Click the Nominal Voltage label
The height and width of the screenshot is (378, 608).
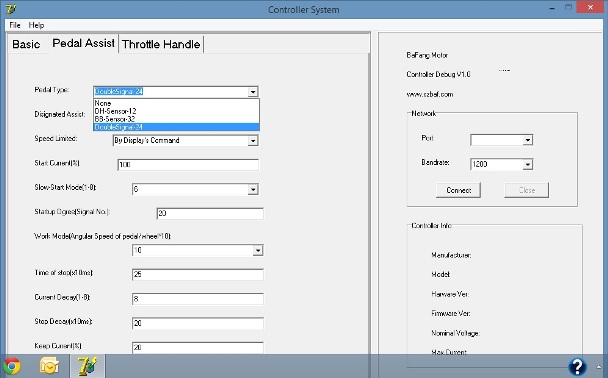455,333
